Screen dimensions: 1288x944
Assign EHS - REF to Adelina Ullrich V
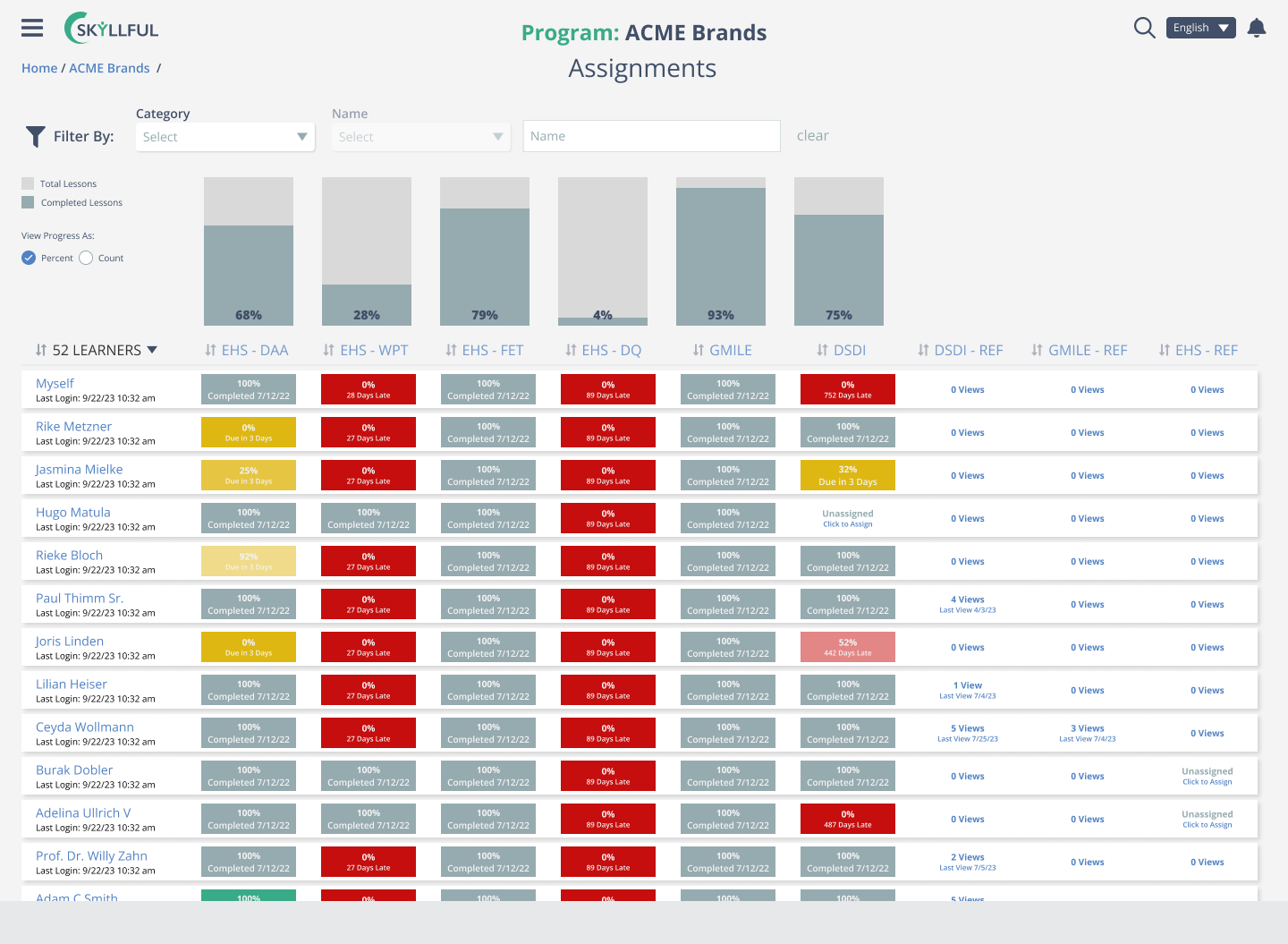coord(1207,819)
